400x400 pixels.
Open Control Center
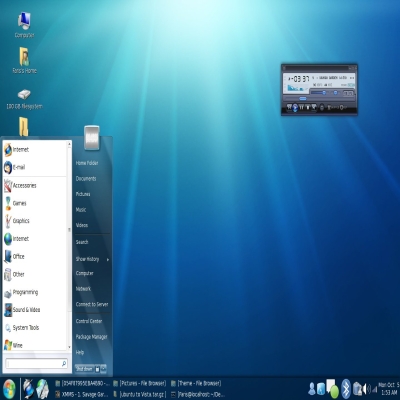point(89,321)
